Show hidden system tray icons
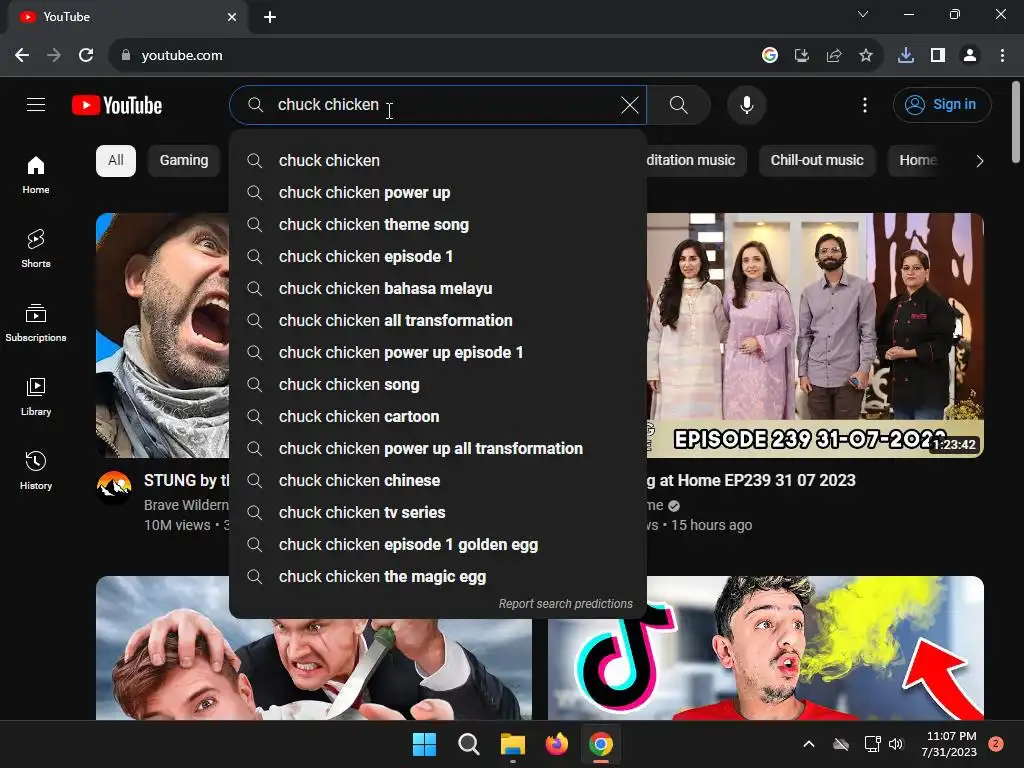Viewport: 1024px width, 768px height. (808, 744)
